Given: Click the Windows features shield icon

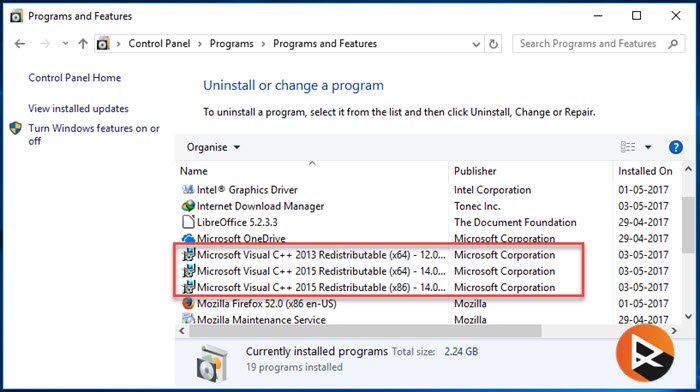Looking at the screenshot, I should (16, 129).
